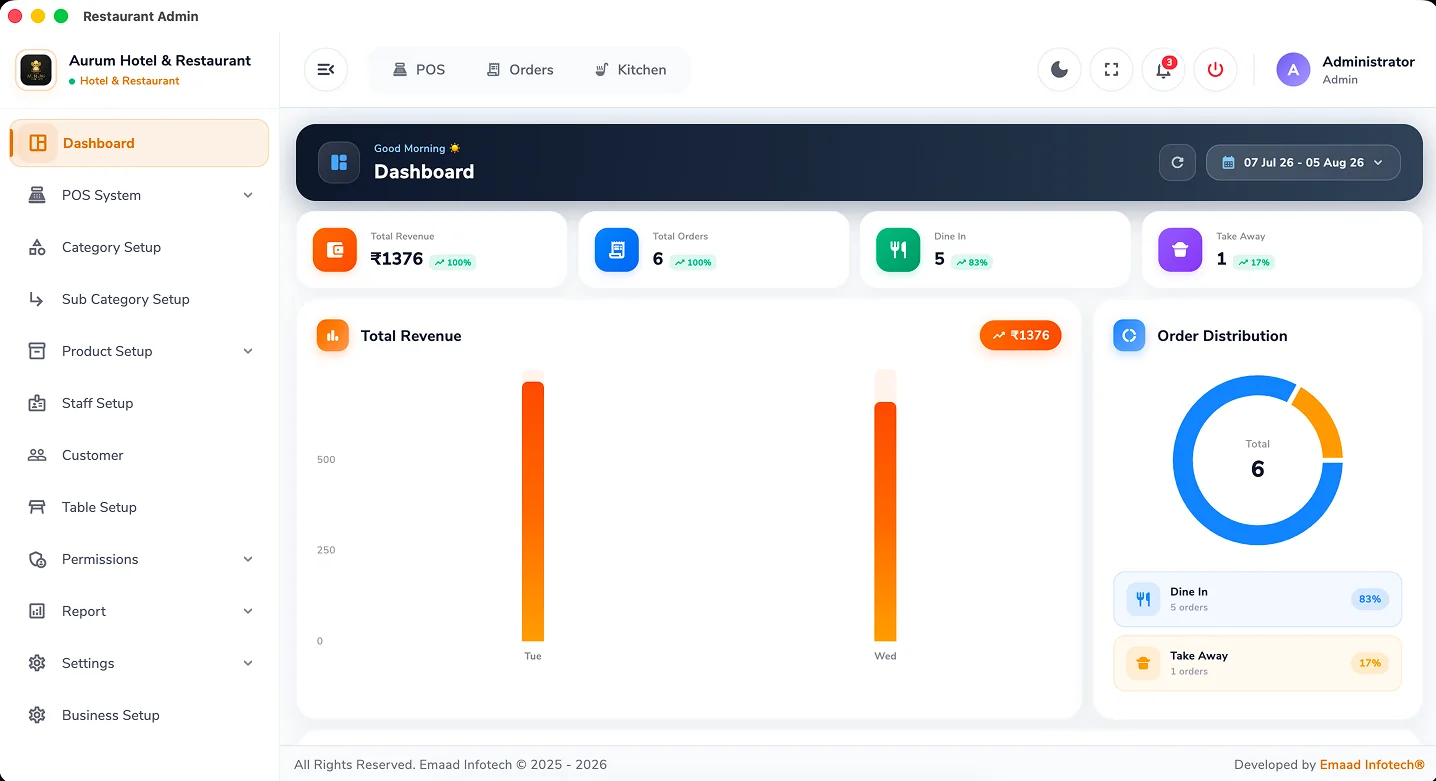1436x781 pixels.
Task: Navigate to Staff Setup
Action: point(140,403)
